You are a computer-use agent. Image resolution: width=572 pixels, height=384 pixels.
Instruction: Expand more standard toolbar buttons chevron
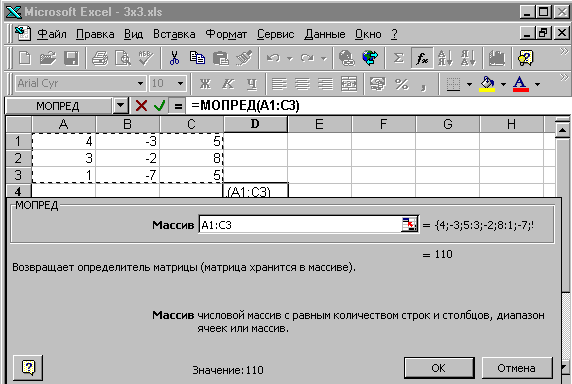(x=564, y=52)
